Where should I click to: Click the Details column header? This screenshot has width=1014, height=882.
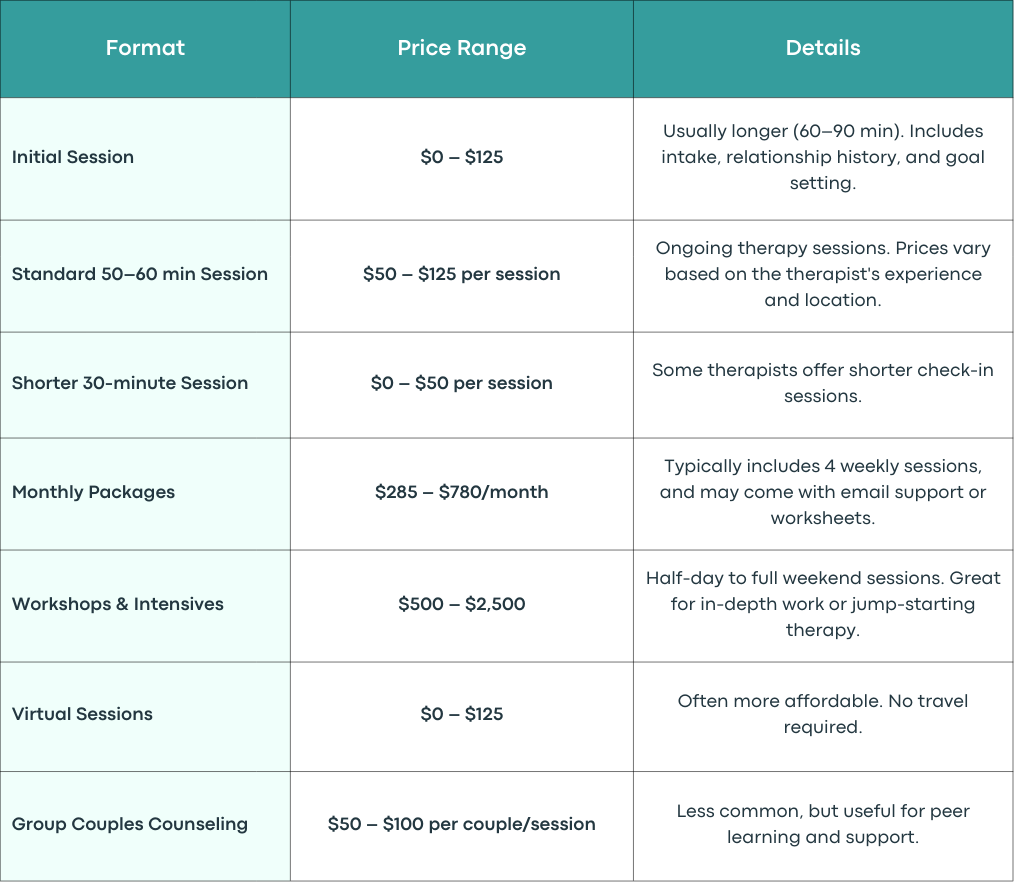[x=823, y=48]
